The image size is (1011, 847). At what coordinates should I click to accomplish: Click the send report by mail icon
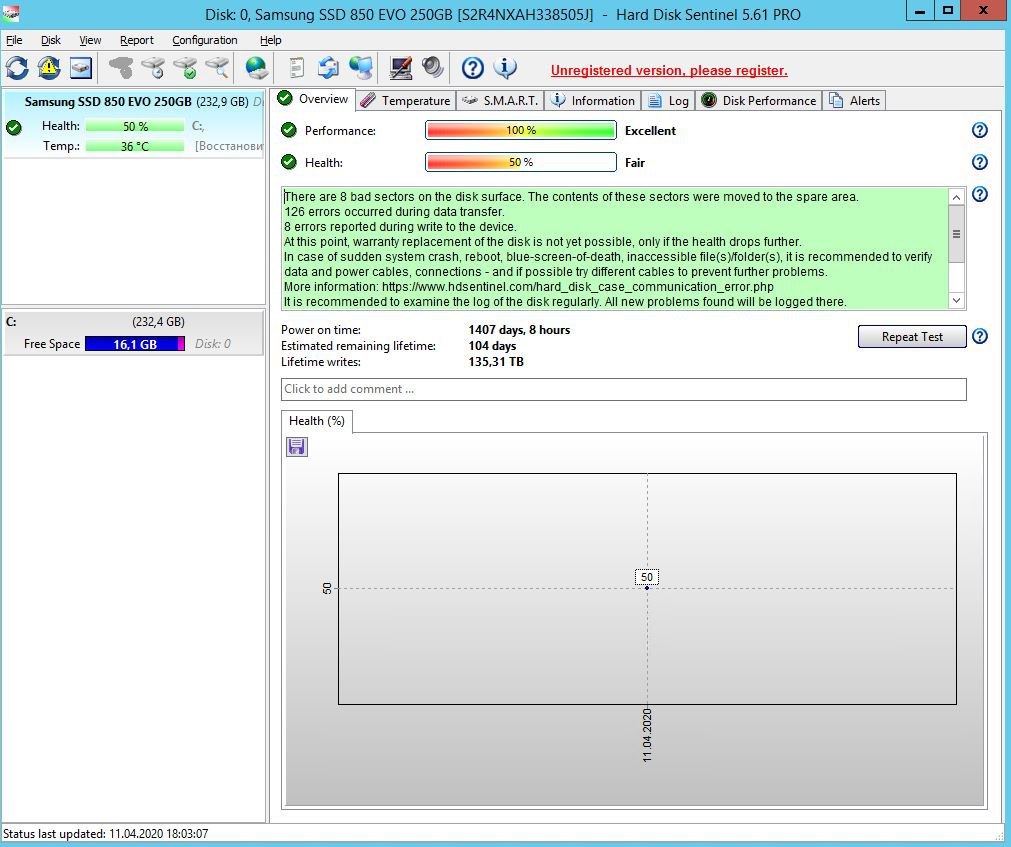click(328, 68)
